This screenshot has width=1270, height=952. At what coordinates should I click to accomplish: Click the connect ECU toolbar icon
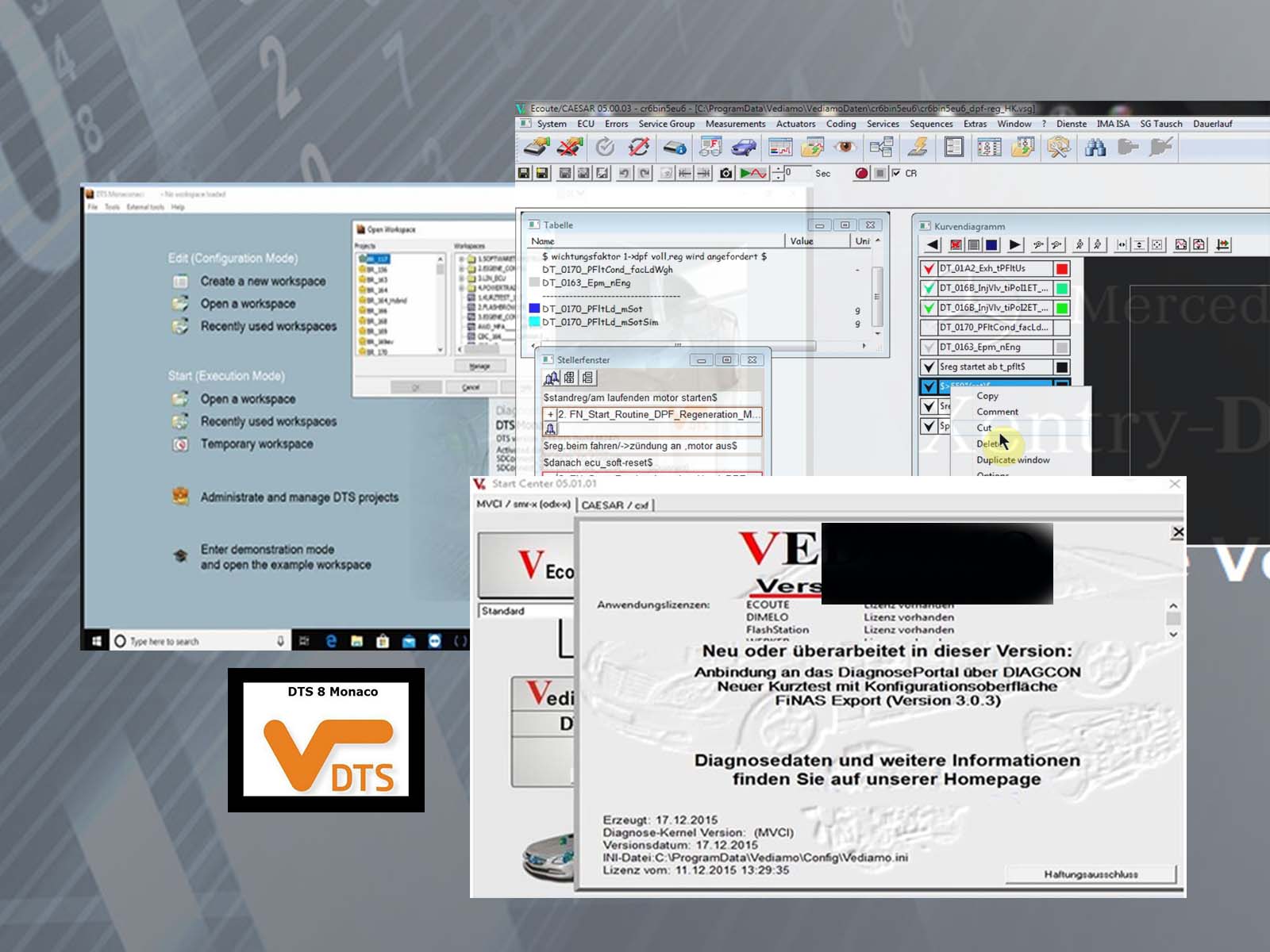click(x=537, y=147)
